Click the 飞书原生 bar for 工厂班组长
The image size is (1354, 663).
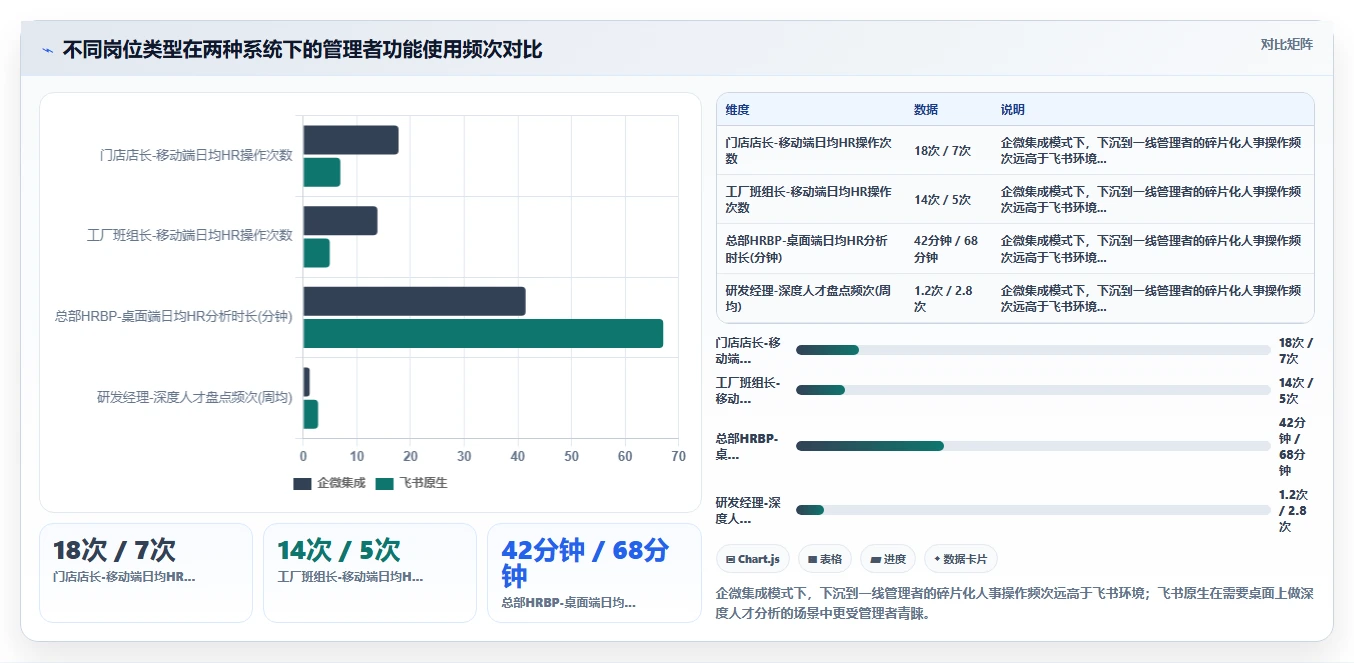point(317,253)
